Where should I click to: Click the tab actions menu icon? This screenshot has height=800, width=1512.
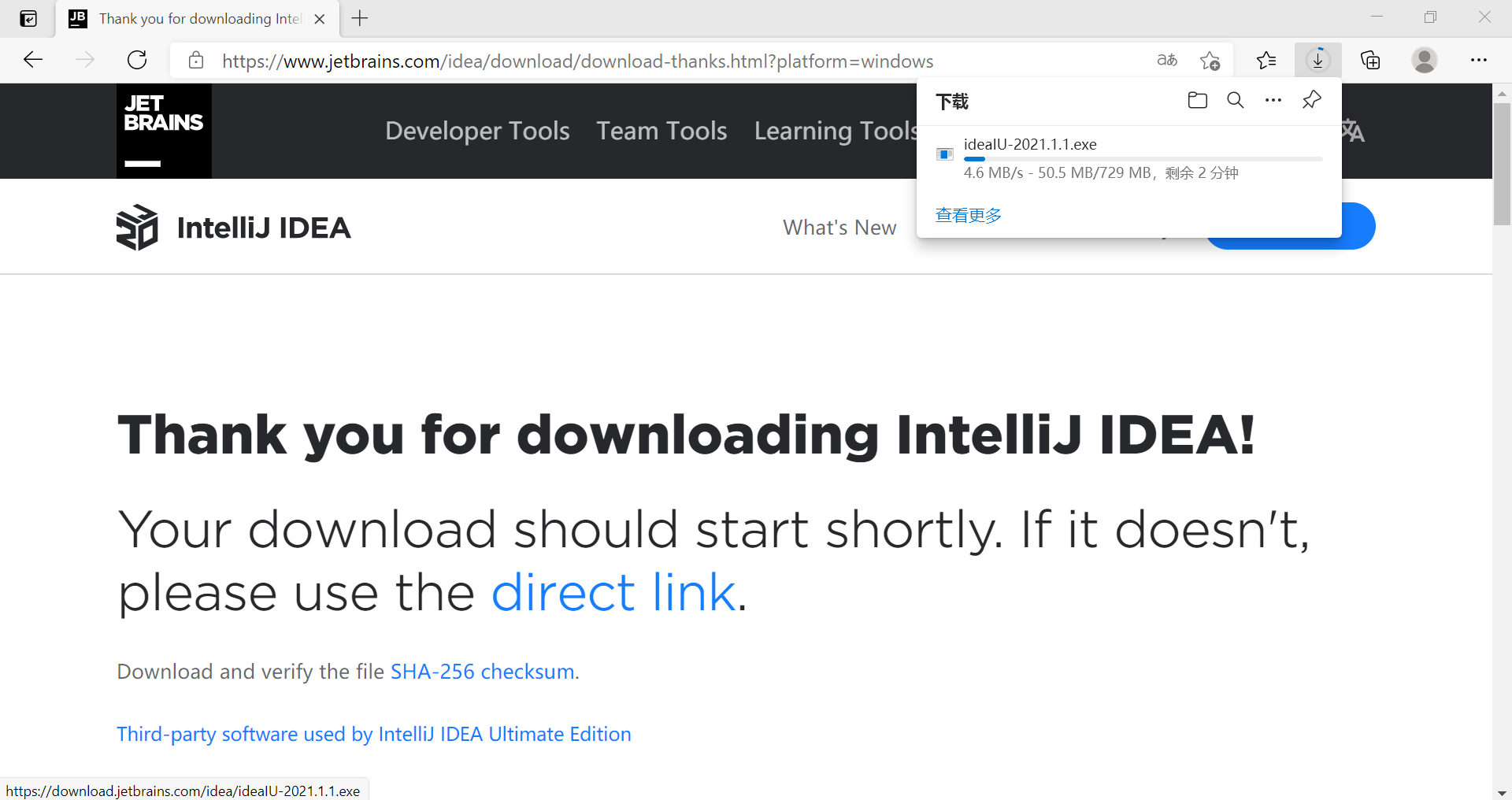28,18
